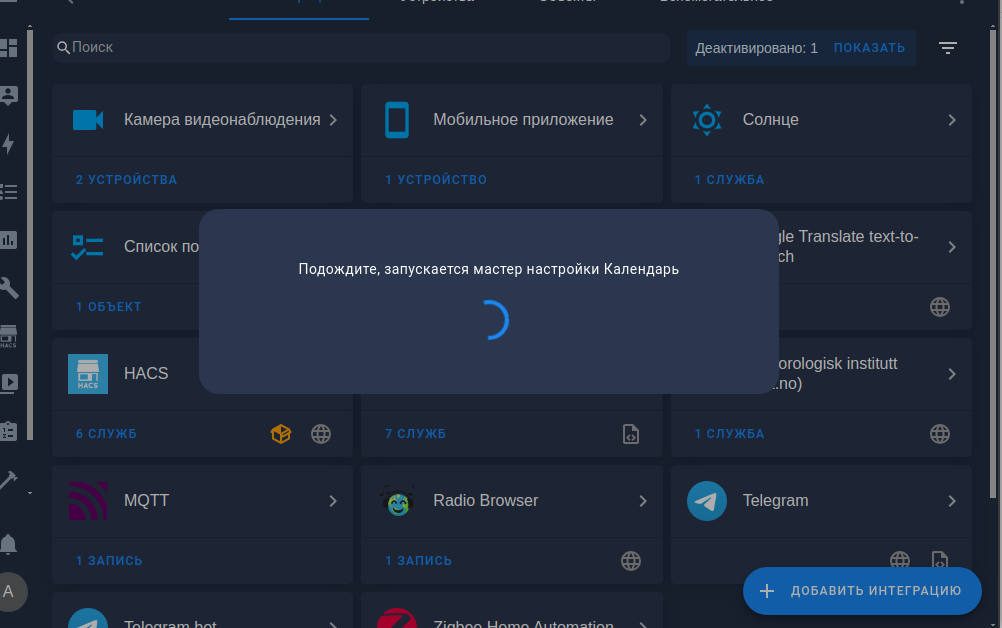Click the Telegram card title
The image size is (1002, 628).
coord(775,500)
